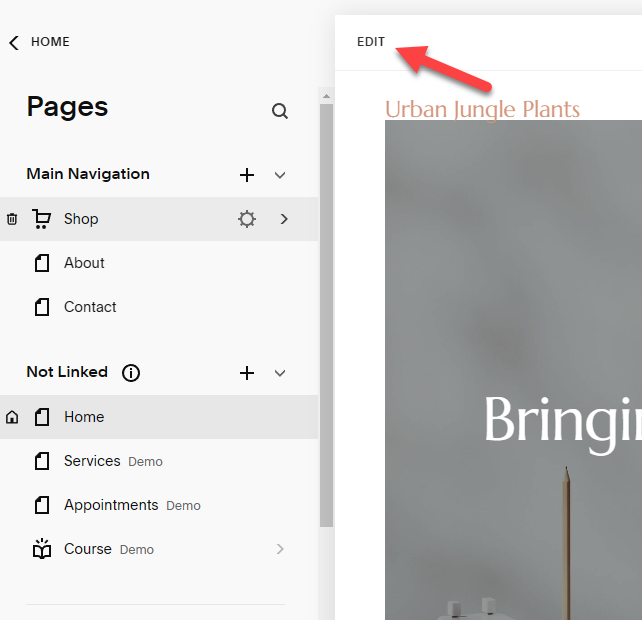The width and height of the screenshot is (642, 620).
Task: Collapse the Not Linked section
Action: point(280,373)
